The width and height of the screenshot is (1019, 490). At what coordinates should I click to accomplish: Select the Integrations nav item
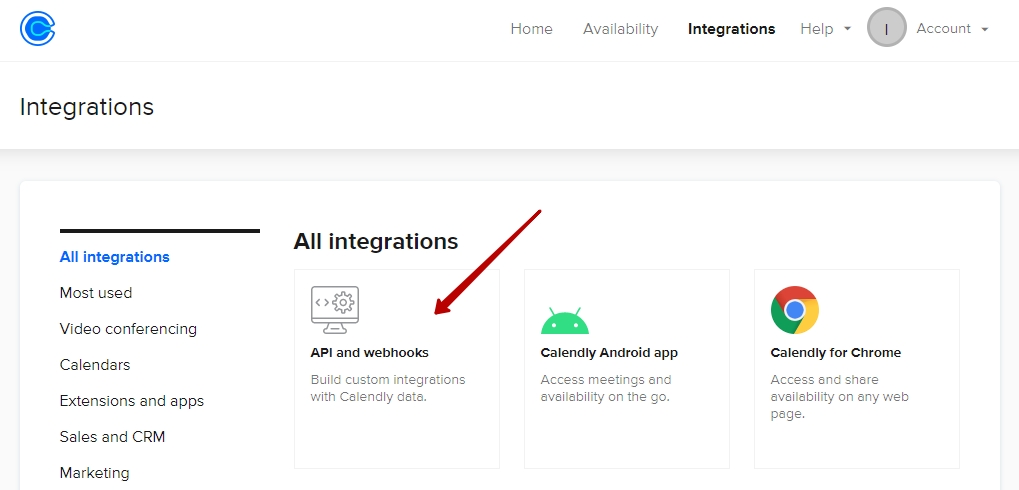(x=731, y=29)
